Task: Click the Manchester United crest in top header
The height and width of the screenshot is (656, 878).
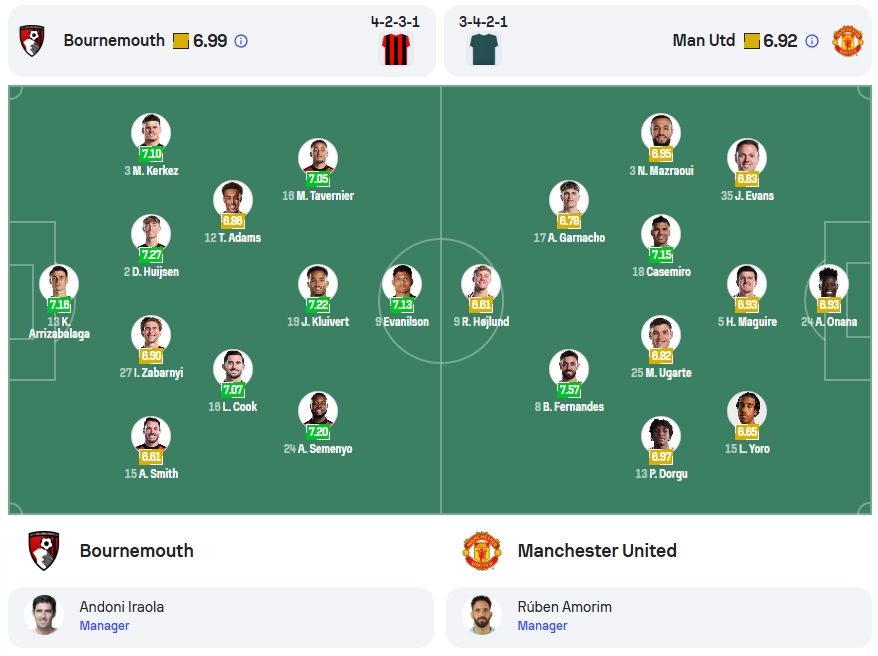Action: (847, 40)
